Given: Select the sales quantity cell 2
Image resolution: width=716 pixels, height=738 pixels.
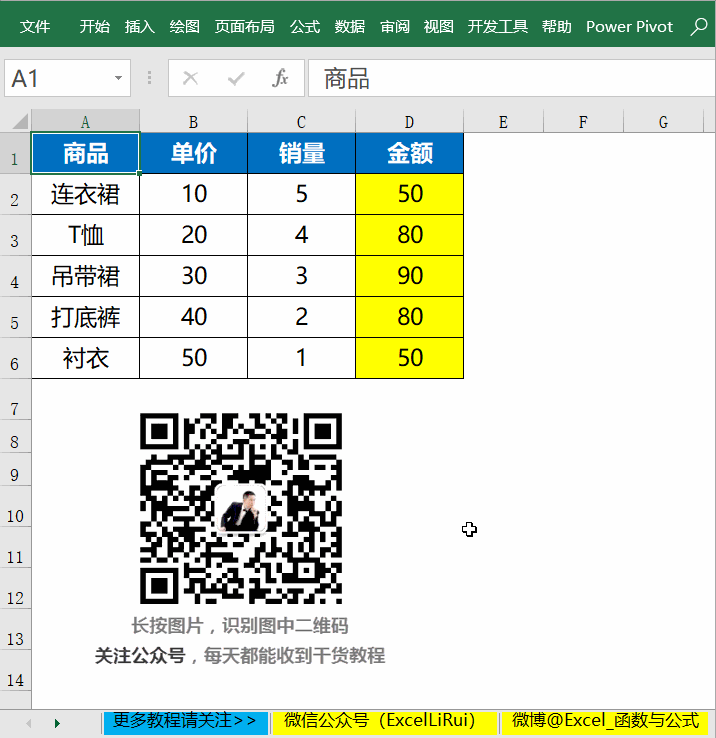Looking at the screenshot, I should click(301, 317).
